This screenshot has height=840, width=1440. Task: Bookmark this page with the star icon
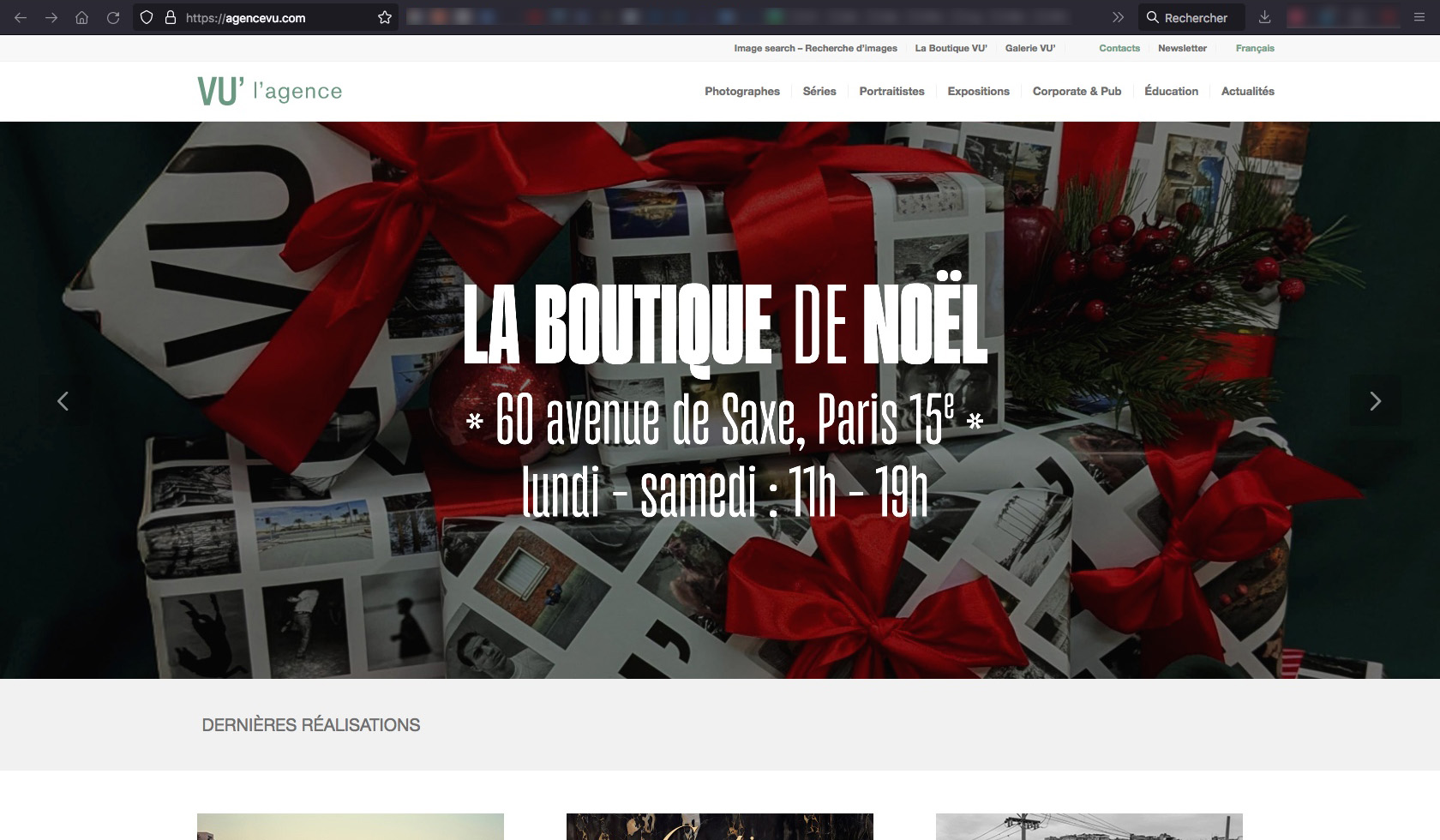[x=385, y=17]
